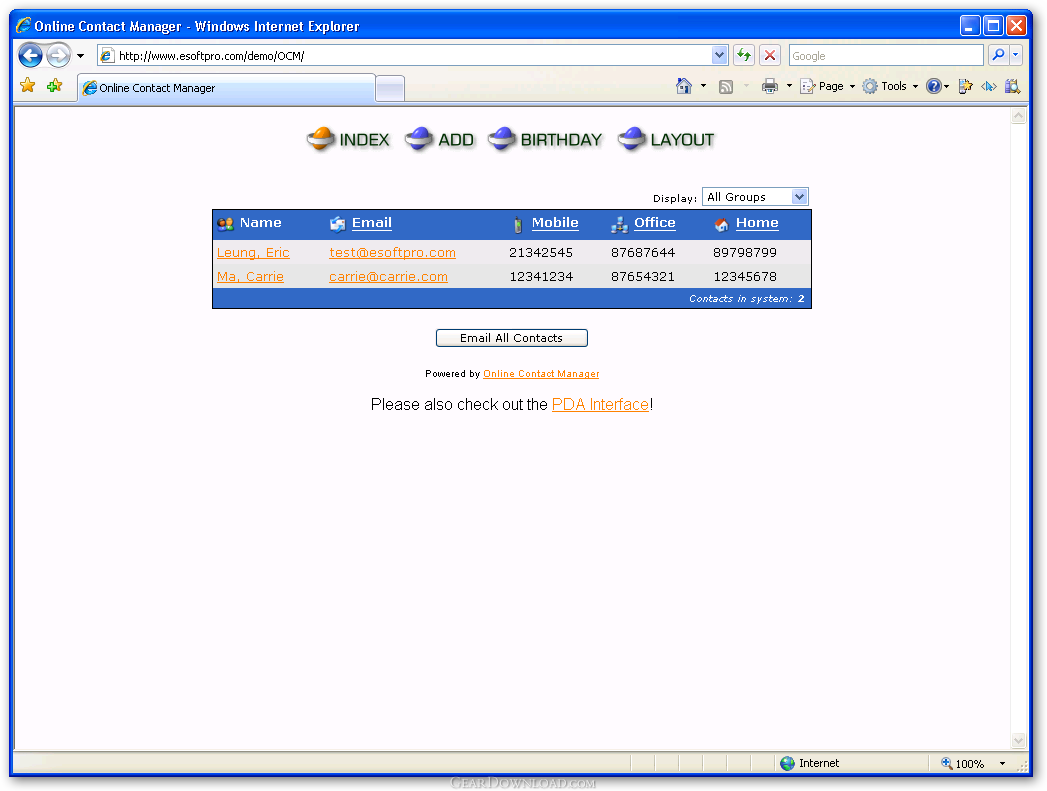1047x791 pixels.
Task: Click the Internet zone status icon
Action: point(787,764)
